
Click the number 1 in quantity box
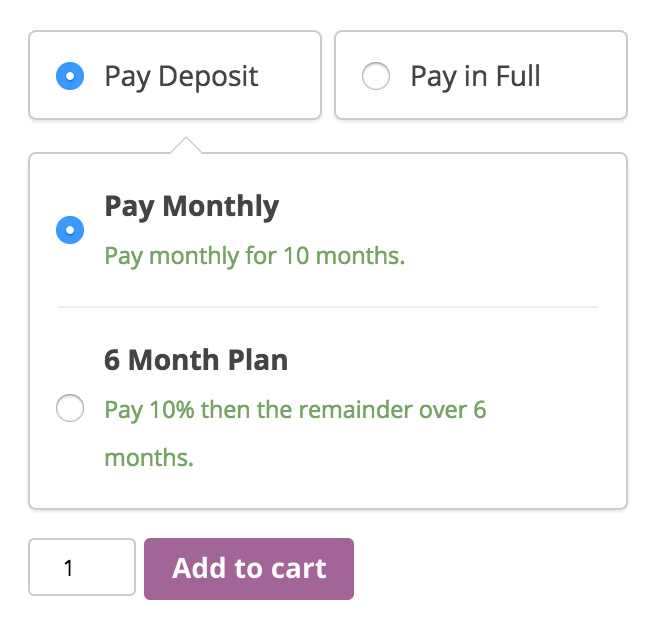(x=68, y=569)
